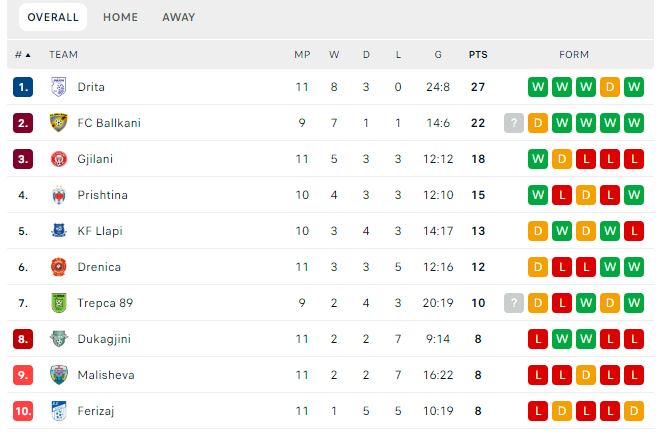Screen dimensions: 663x435
Task: Select the OVERALL standings tab
Action: [x=53, y=17]
